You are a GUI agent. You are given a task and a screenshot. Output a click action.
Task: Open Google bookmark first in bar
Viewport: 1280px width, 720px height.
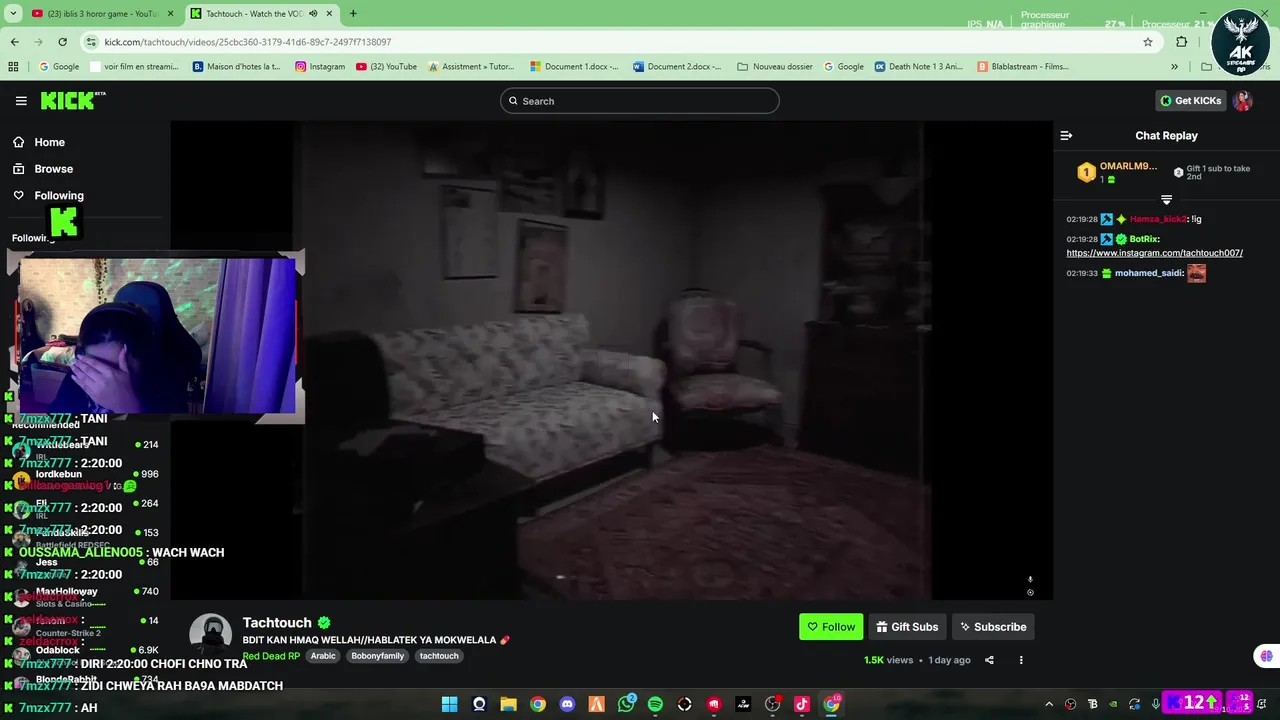[x=58, y=67]
